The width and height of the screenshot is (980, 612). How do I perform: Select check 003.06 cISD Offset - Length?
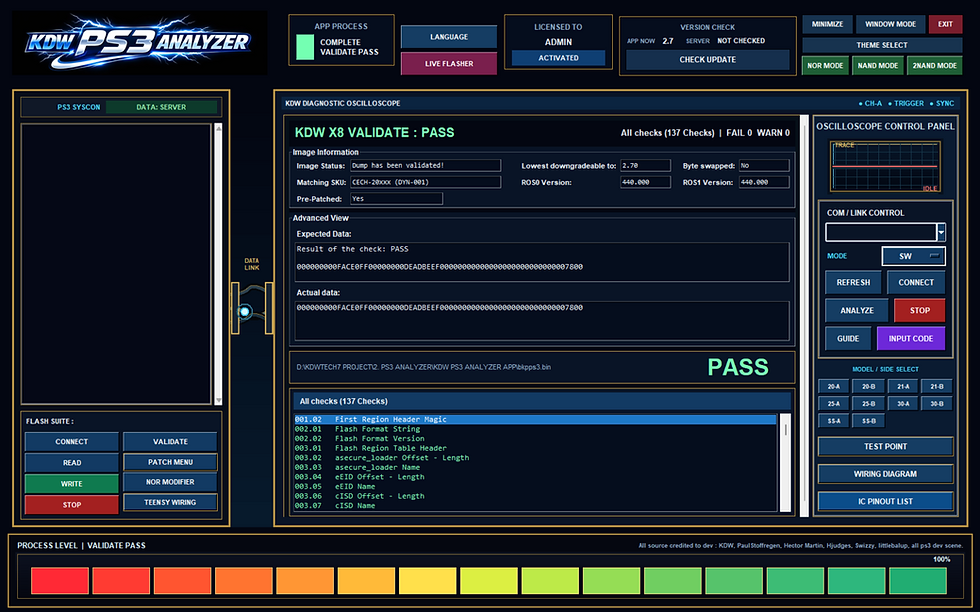point(535,496)
